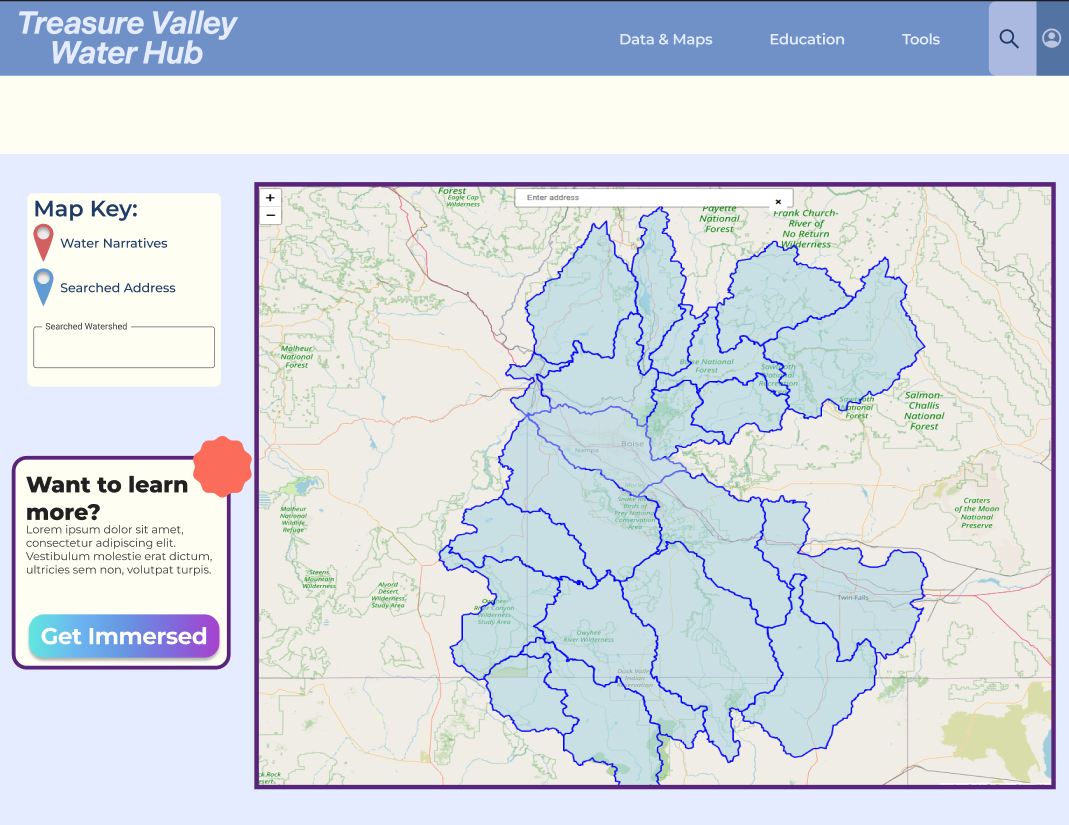Click the Get Immersed button
The height and width of the screenshot is (825, 1069).
(x=124, y=636)
